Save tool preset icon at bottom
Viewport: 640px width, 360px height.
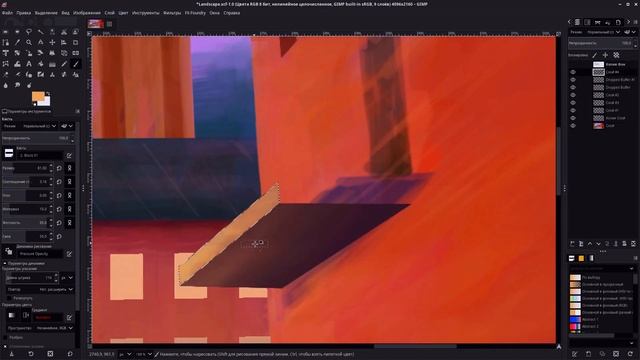point(11,354)
